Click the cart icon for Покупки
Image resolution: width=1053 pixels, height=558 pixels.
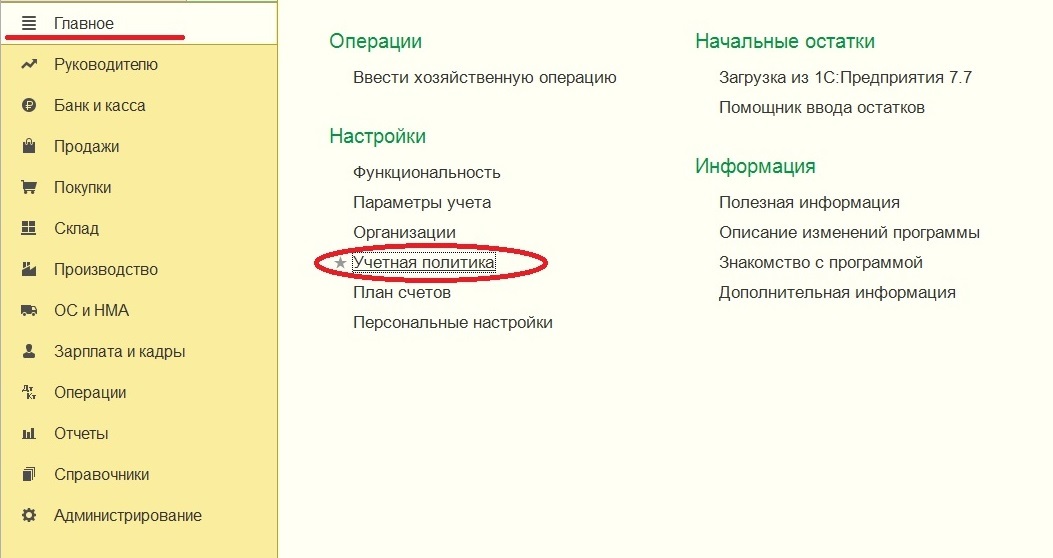pos(29,187)
